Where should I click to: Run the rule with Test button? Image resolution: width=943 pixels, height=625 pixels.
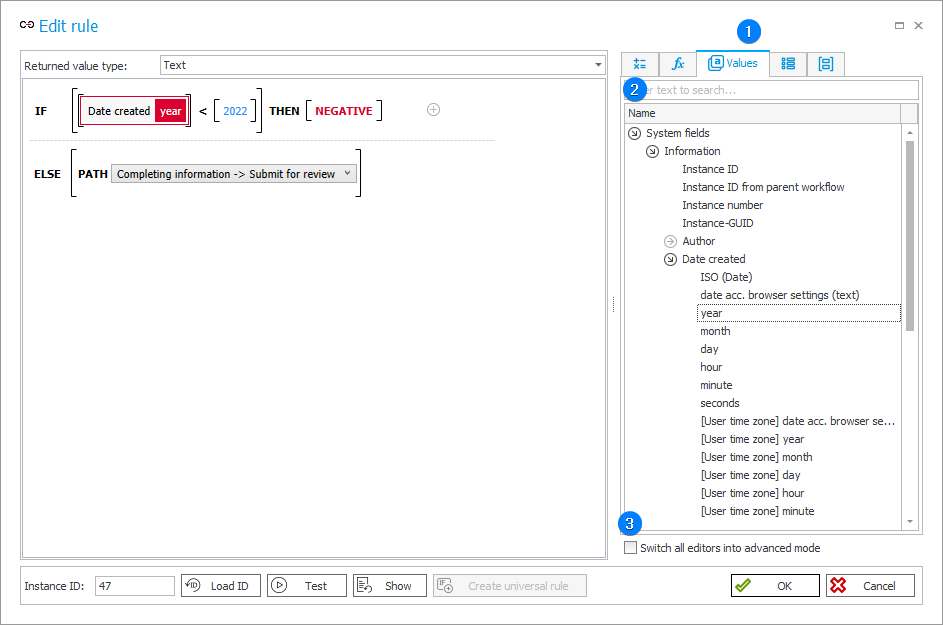coord(307,585)
